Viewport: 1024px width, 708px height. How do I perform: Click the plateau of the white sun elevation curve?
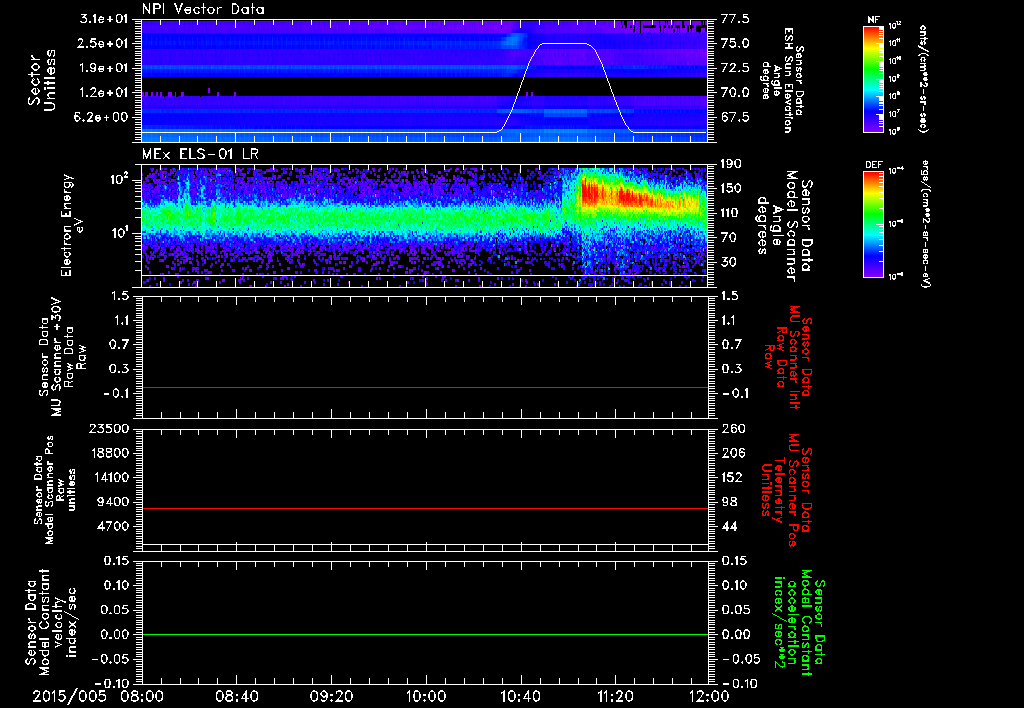pyautogui.click(x=565, y=44)
